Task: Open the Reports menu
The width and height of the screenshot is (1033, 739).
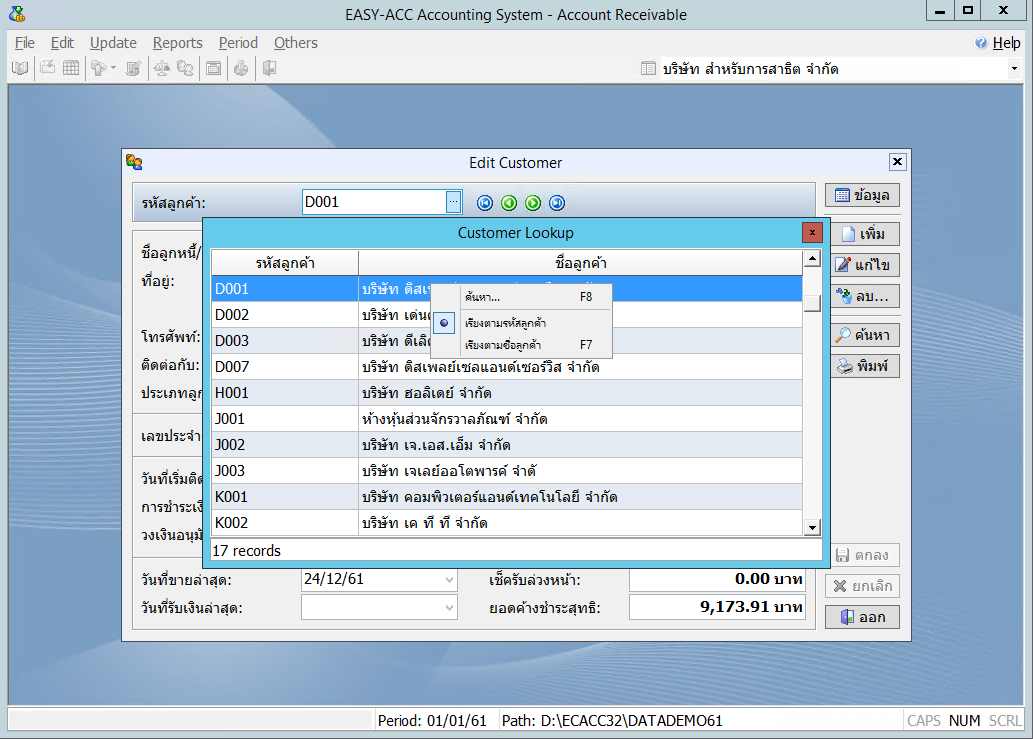Action: [177, 43]
